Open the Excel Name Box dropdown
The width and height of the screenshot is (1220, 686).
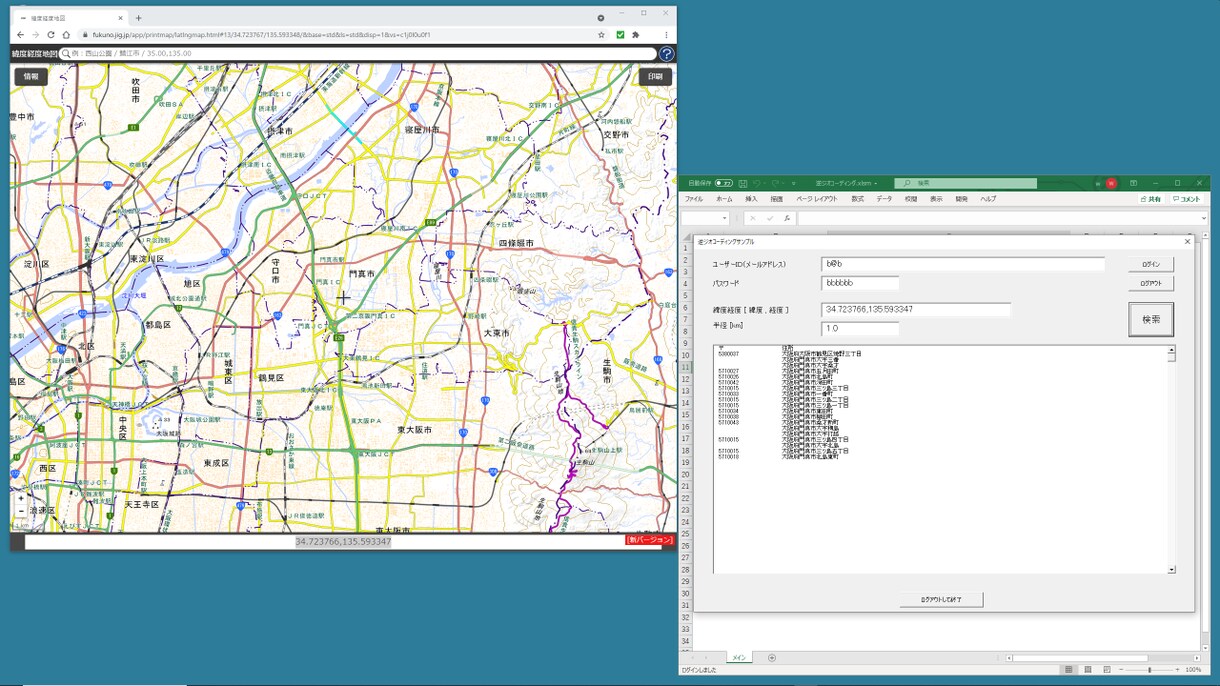tap(725, 218)
